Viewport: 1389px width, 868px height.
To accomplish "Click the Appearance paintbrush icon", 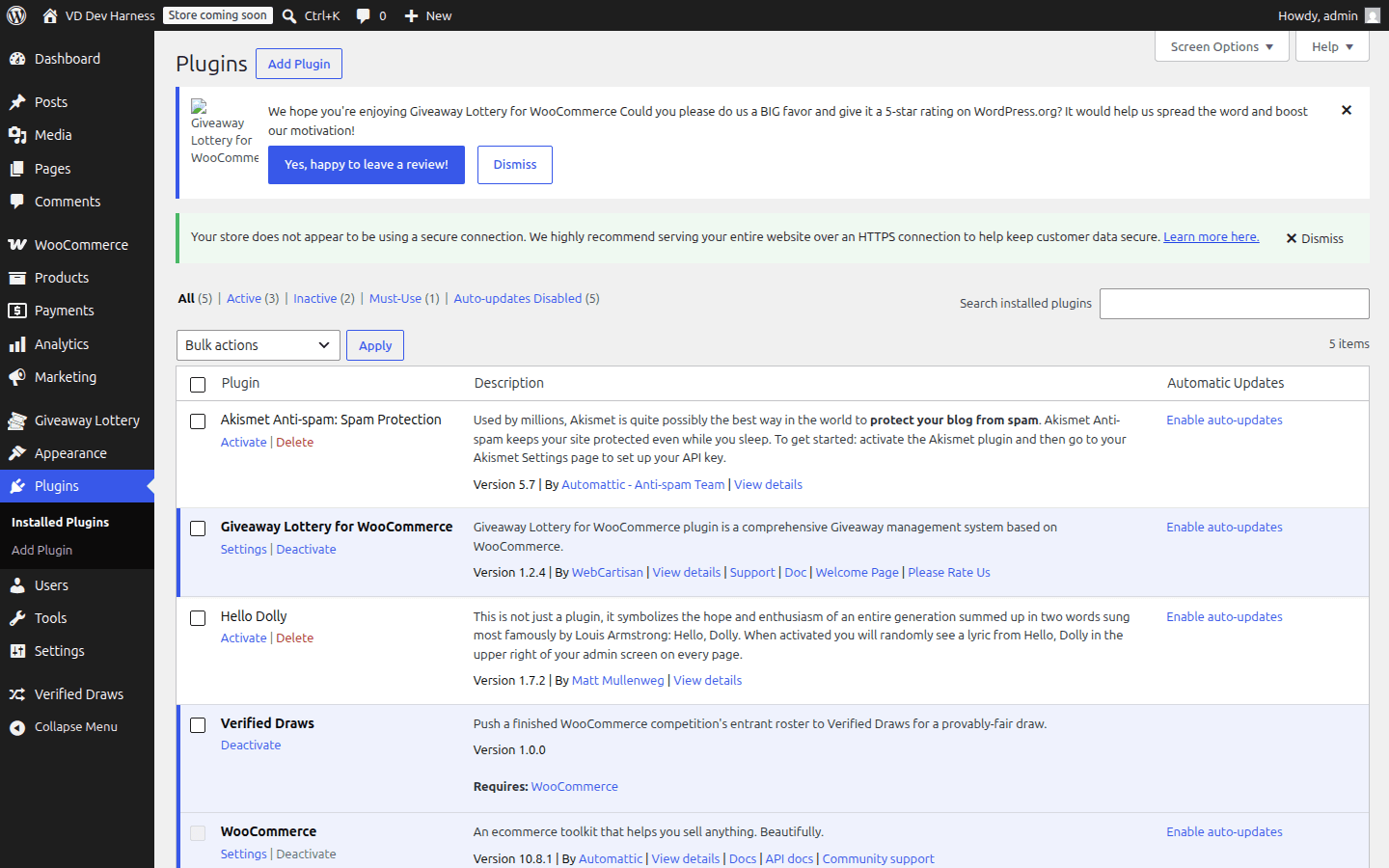I will click(x=17, y=453).
